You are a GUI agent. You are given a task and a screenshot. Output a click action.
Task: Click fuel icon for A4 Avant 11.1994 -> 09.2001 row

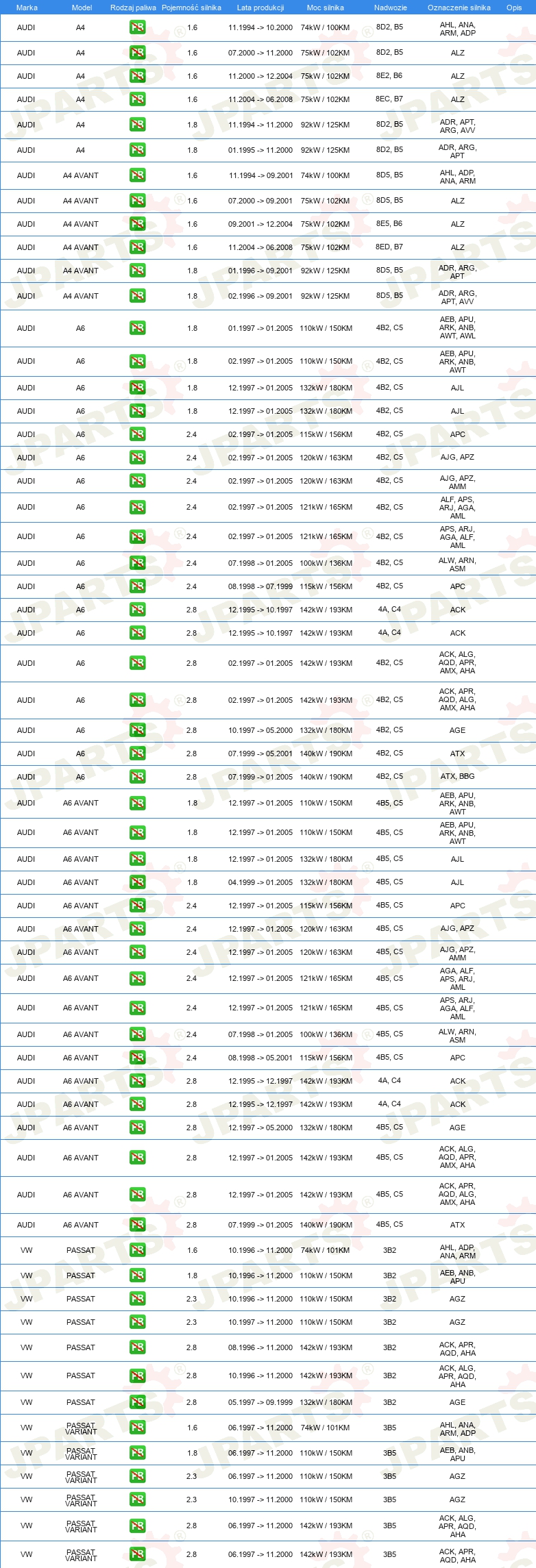pyautogui.click(x=137, y=175)
